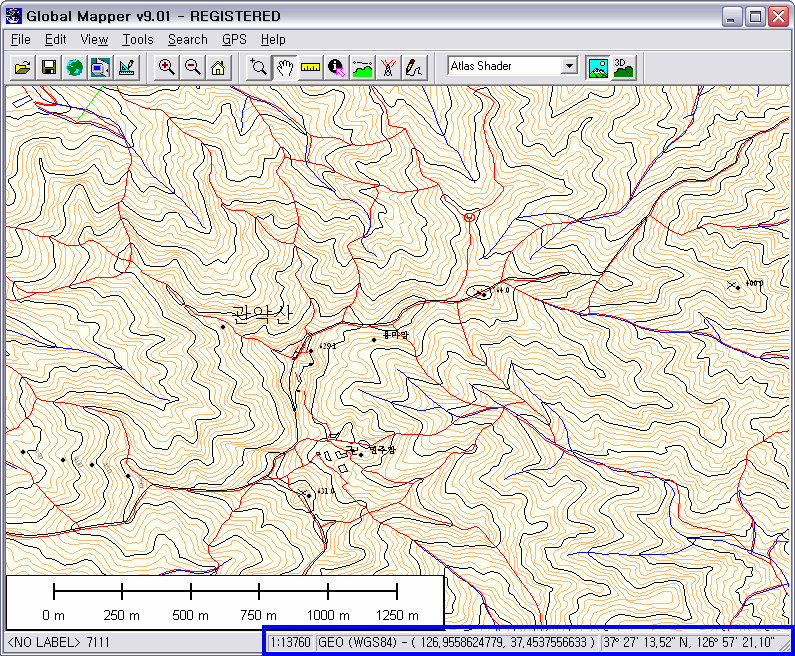Select the Pan hand grab tool
The width and height of the screenshot is (795, 656).
click(x=285, y=67)
